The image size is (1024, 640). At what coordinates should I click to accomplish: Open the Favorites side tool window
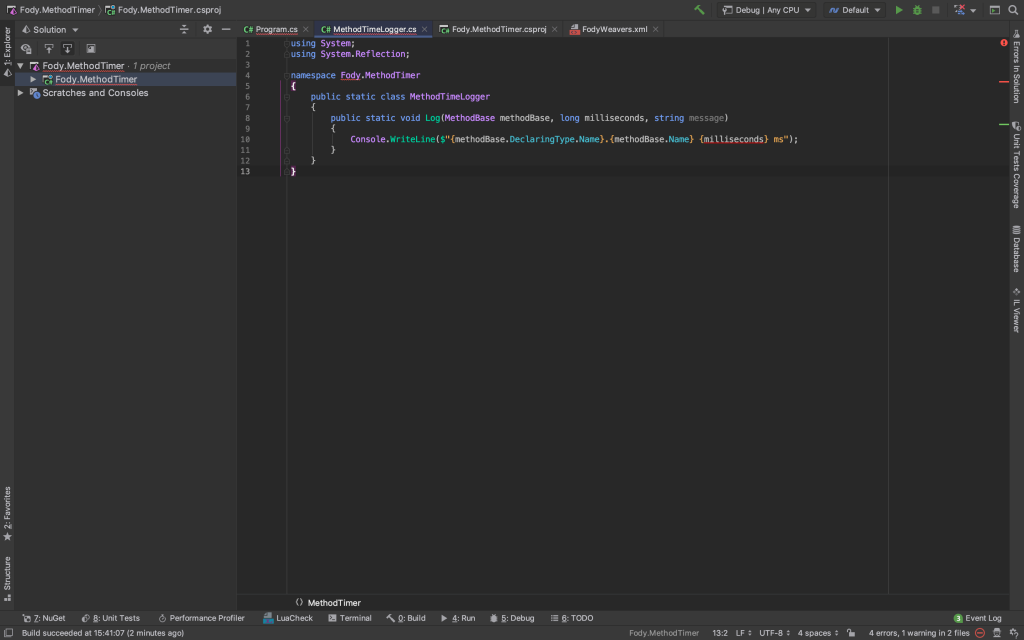7,513
